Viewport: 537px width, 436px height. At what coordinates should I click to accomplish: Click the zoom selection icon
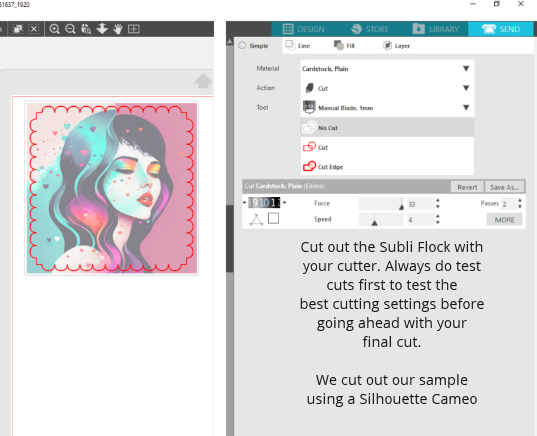pos(86,29)
